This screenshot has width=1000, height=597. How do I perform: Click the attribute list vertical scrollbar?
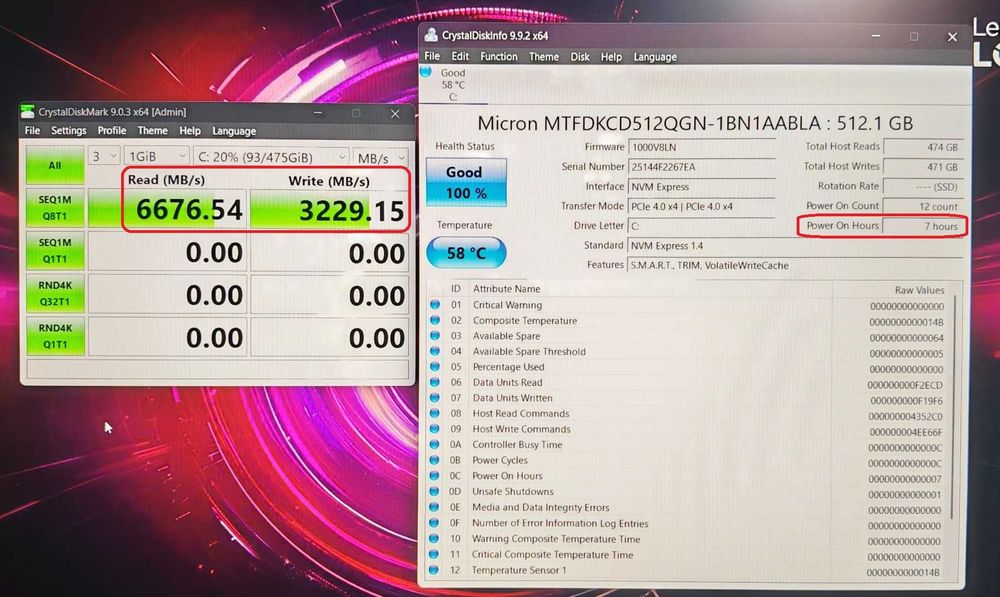[x=955, y=408]
